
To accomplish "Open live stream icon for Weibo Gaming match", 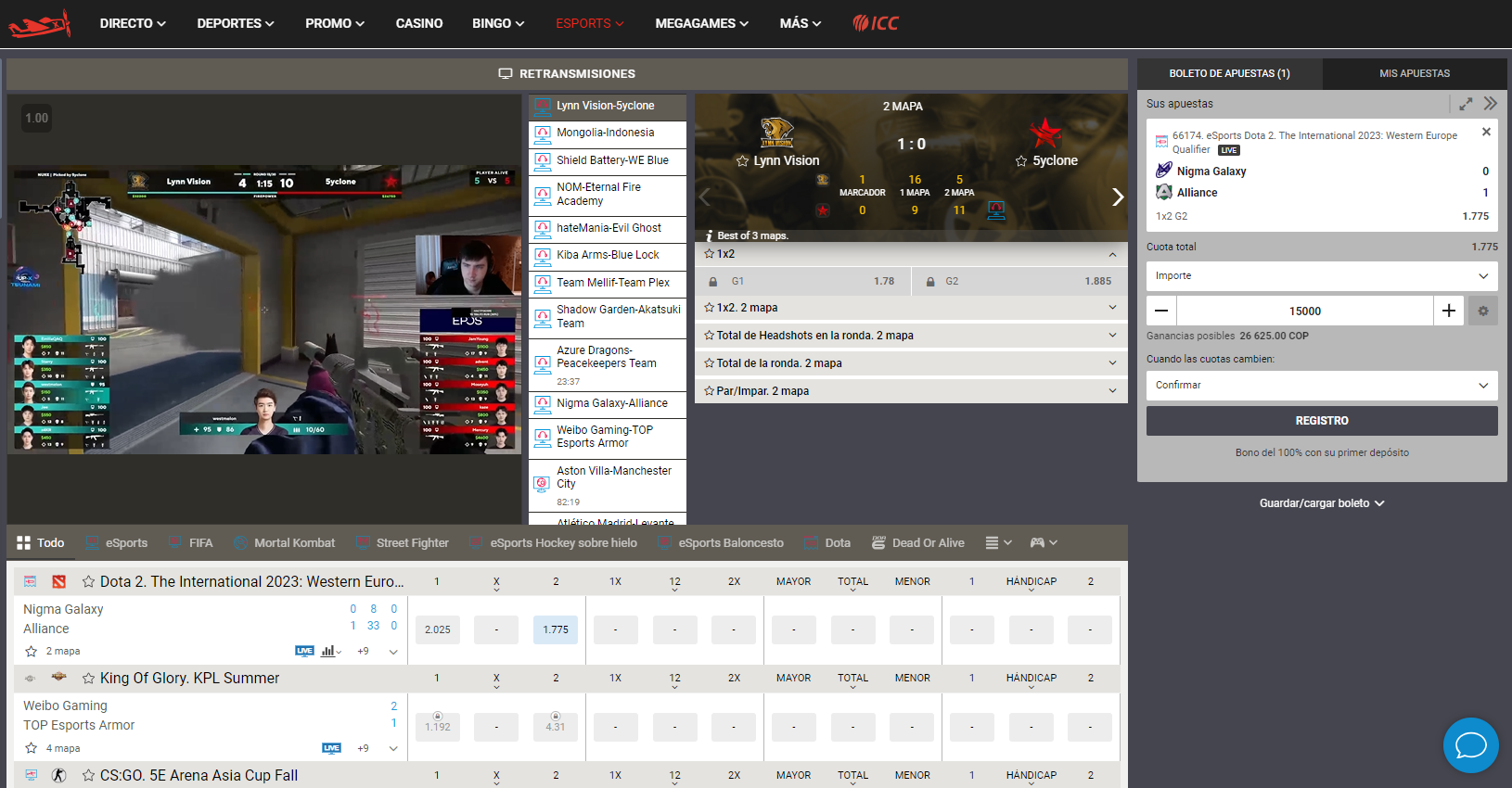I will 331,748.
